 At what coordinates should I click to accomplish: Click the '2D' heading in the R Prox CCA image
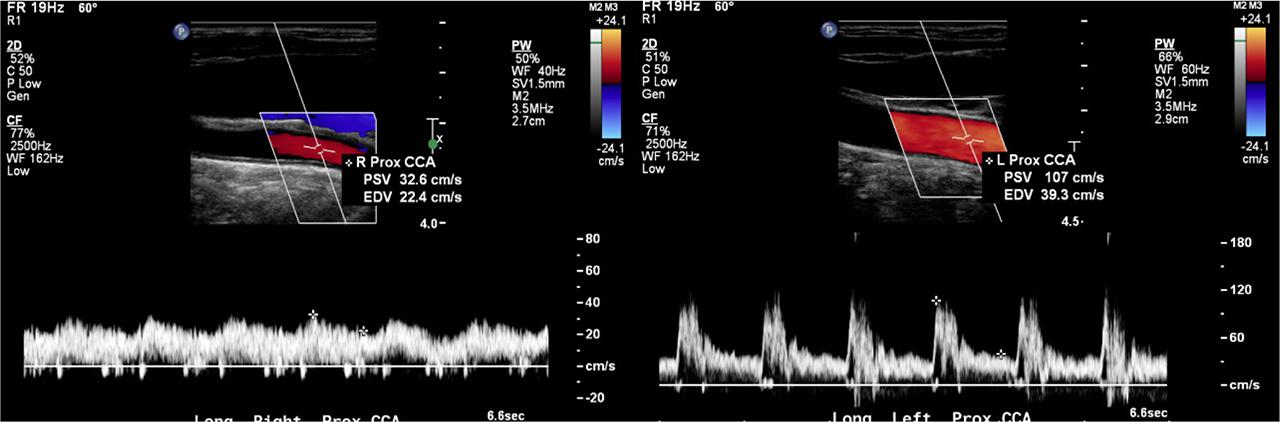[14, 45]
